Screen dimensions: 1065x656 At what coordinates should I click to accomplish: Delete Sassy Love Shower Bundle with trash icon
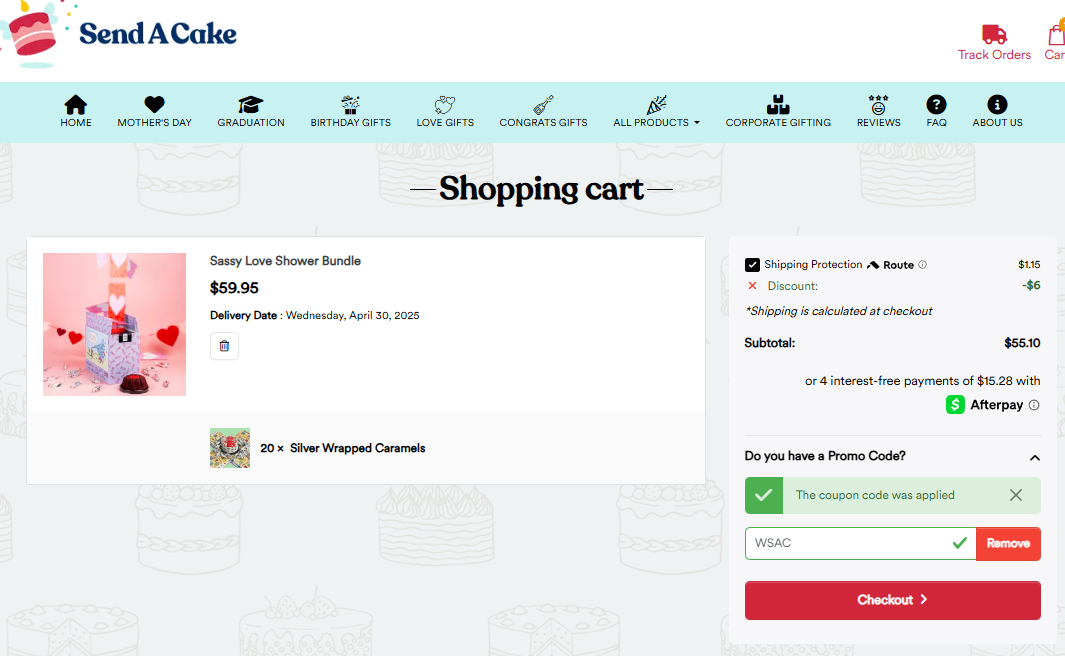coord(224,346)
